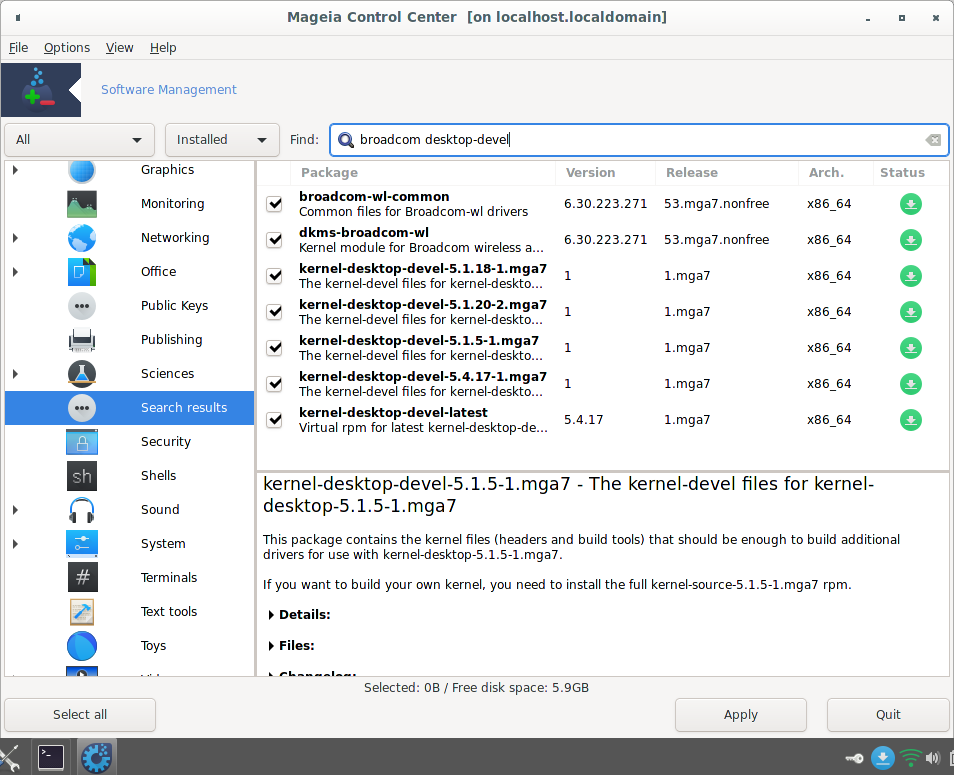Image resolution: width=954 pixels, height=775 pixels.
Task: Open terminal from the taskbar
Action: pyautogui.click(x=51, y=757)
